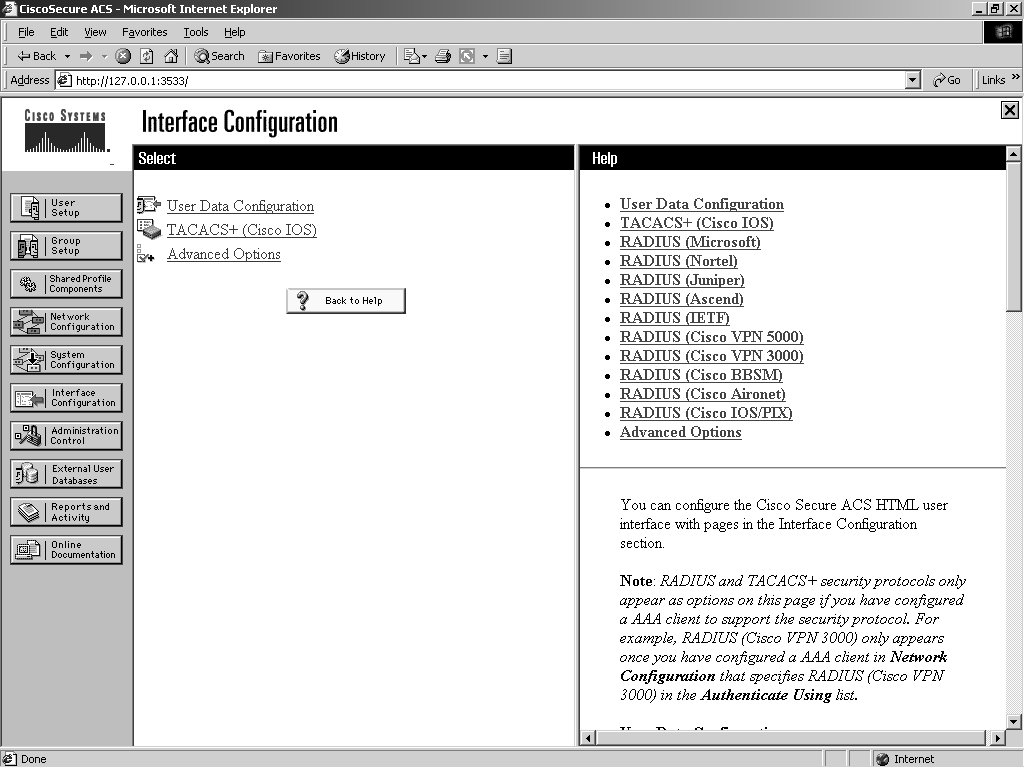
Task: Refresh the page via the toolbar
Action: (x=147, y=56)
